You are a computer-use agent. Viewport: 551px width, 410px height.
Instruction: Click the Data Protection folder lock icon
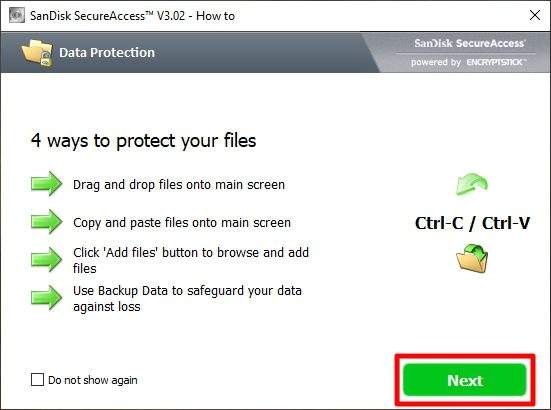tap(37, 53)
